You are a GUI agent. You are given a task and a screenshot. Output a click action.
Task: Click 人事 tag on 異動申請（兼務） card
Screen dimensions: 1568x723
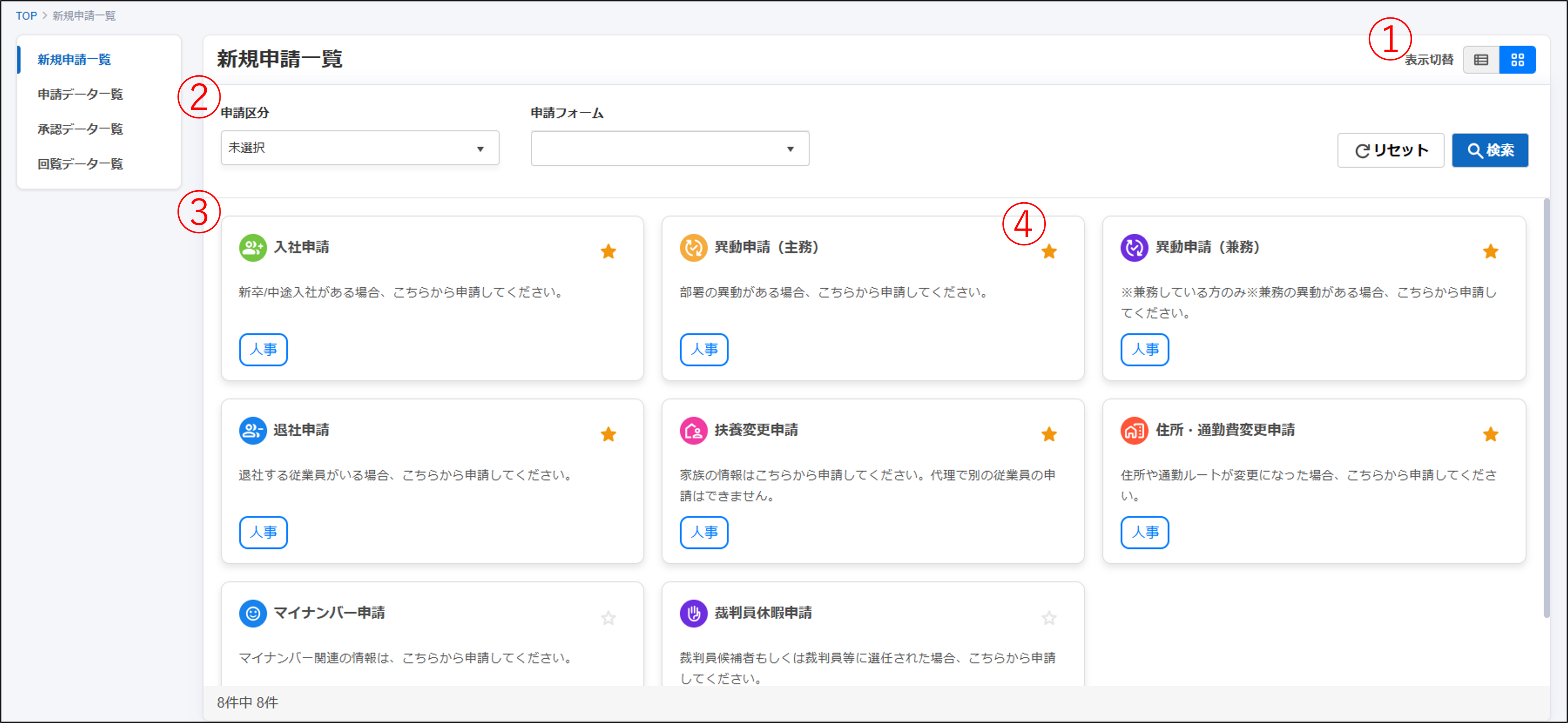[1145, 349]
